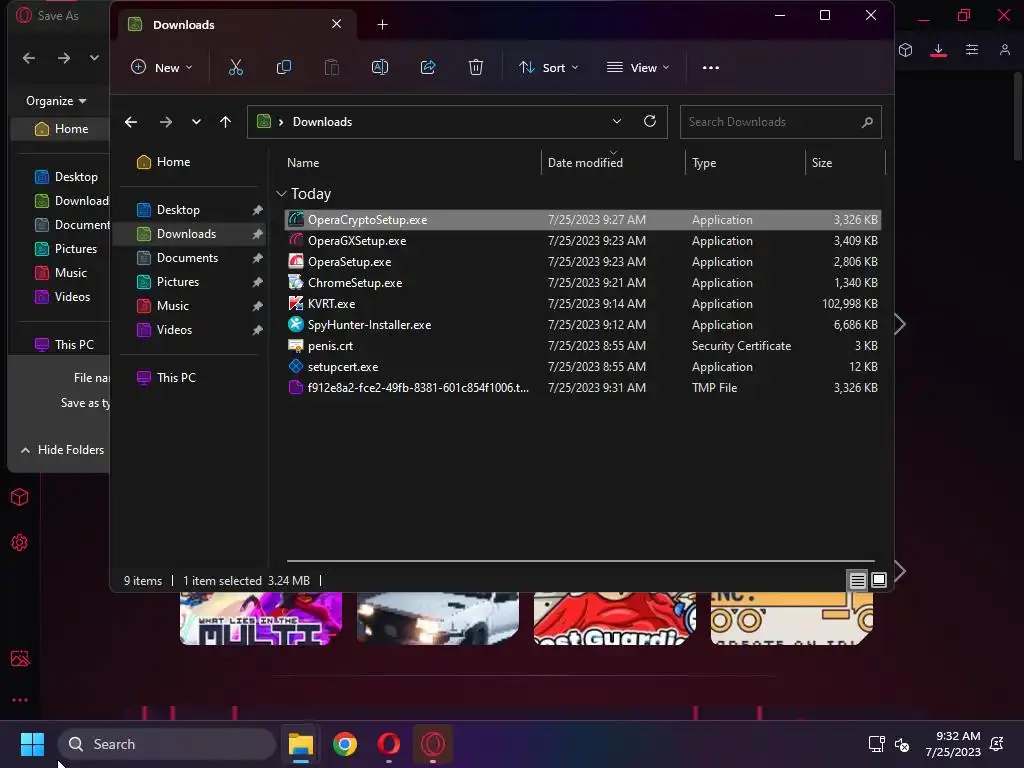Open Opera GX from the taskbar

coord(433,744)
